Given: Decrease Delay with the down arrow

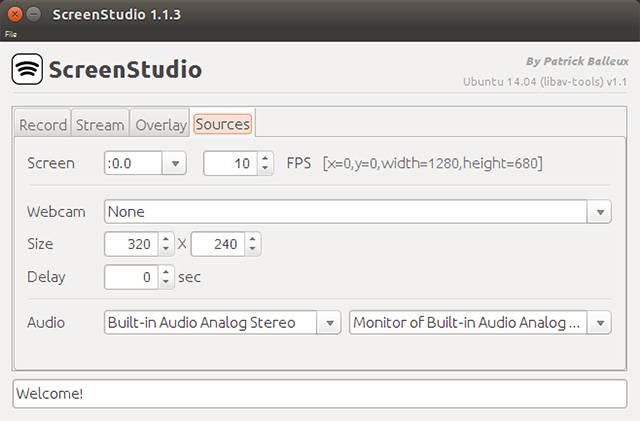Looking at the screenshot, I should [x=166, y=283].
